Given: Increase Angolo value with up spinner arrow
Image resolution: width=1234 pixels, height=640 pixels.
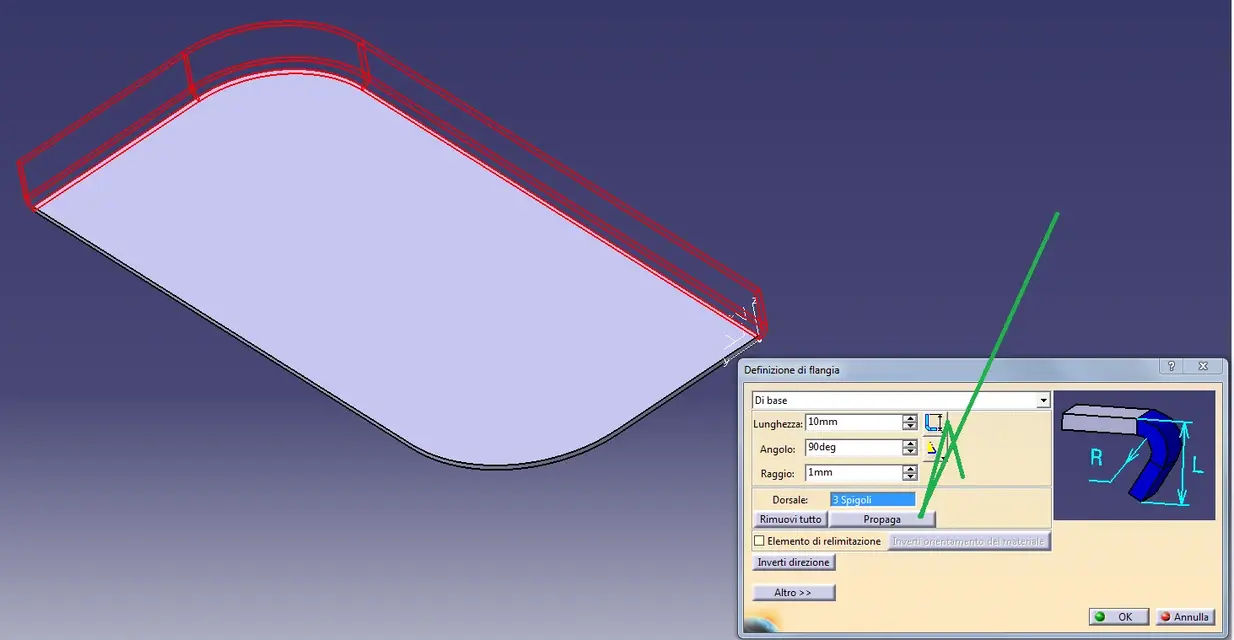Looking at the screenshot, I should coord(909,443).
